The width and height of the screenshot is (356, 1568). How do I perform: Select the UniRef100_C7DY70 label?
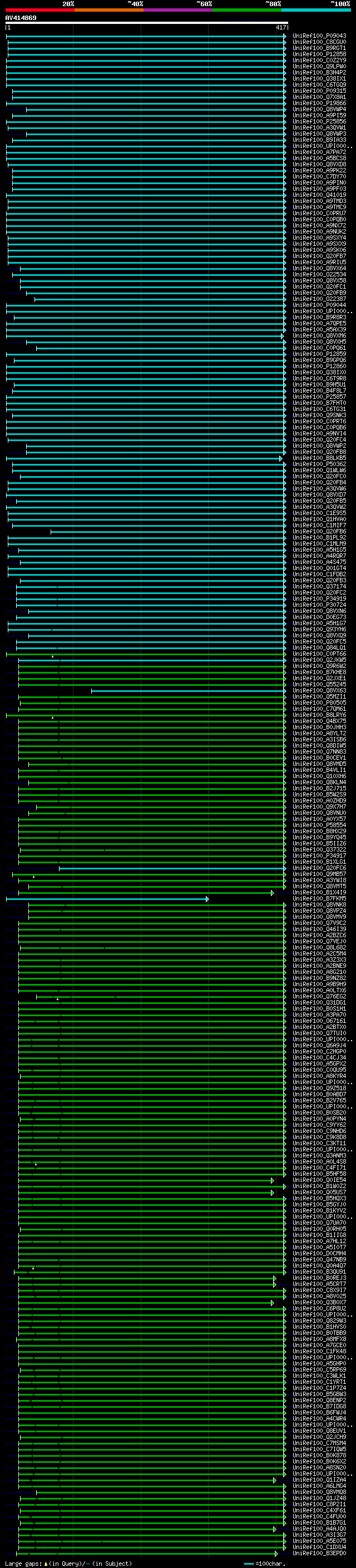pos(319,176)
